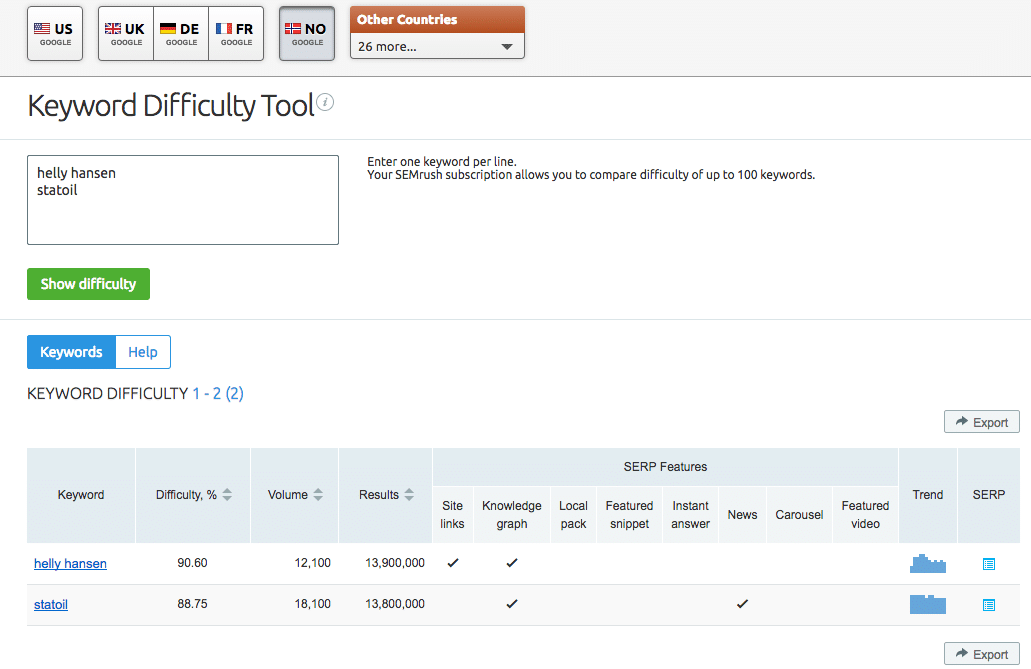
Task: Switch to the Keywords tab
Action: click(x=71, y=352)
